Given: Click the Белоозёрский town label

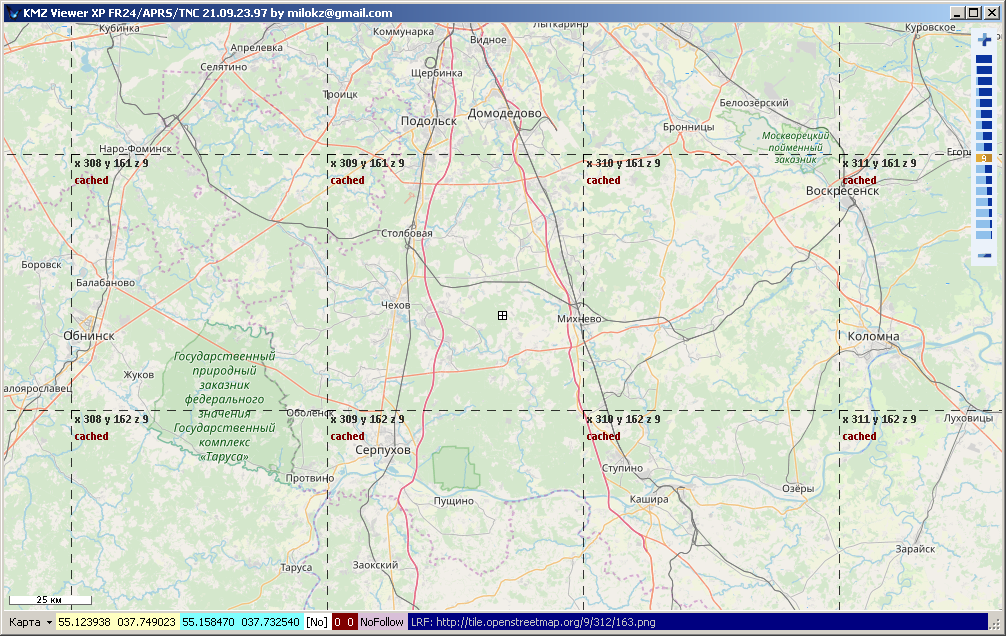Looking at the screenshot, I should coord(754,103).
